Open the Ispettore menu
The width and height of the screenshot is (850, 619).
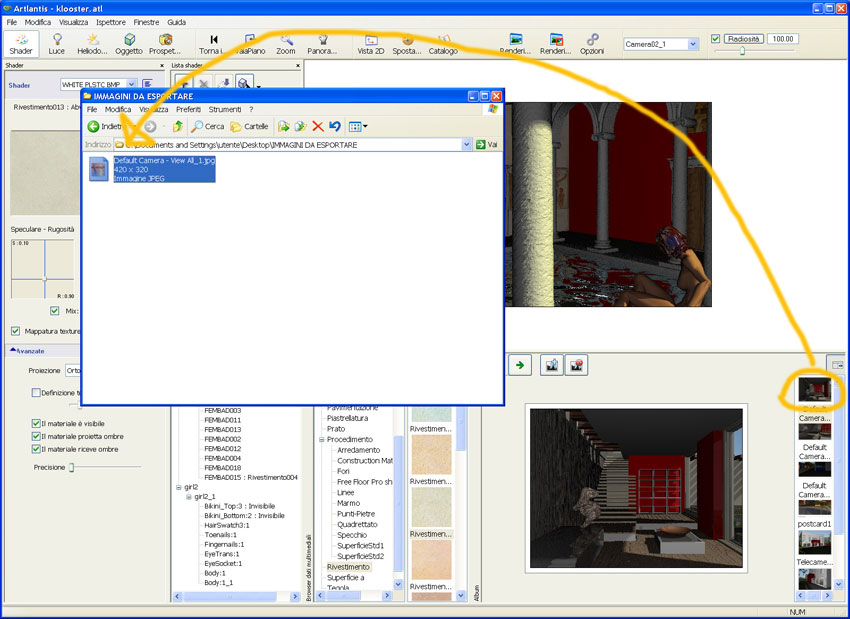pyautogui.click(x=111, y=21)
